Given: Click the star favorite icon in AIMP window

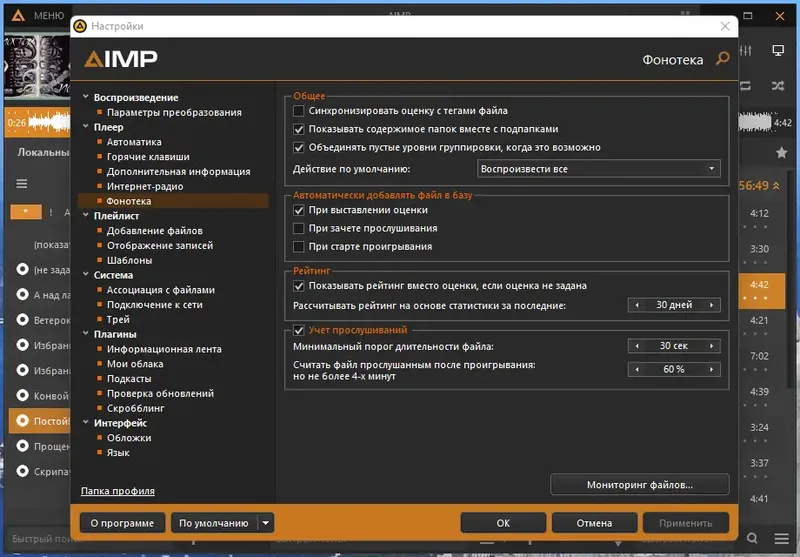Looking at the screenshot, I should tap(781, 153).
